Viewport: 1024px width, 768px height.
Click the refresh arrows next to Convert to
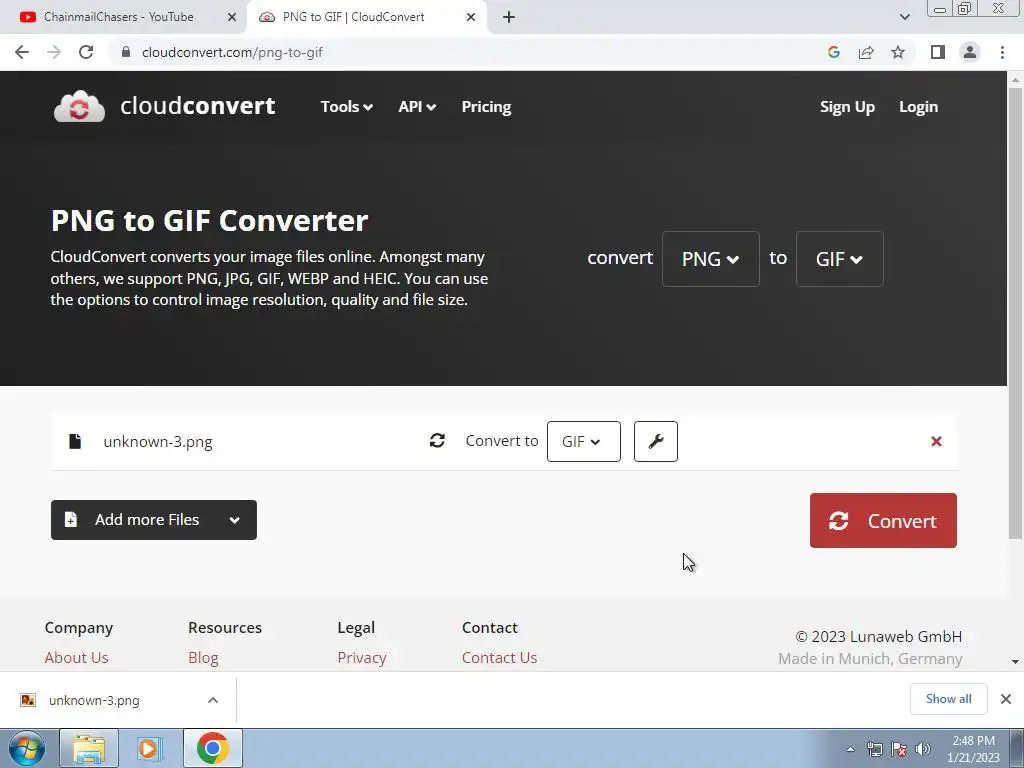(x=437, y=441)
